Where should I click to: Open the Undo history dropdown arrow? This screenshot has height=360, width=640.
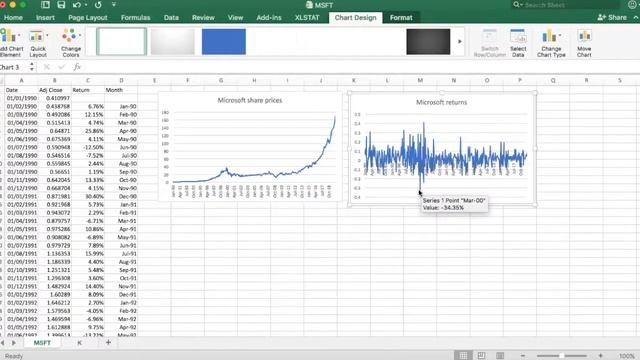point(86,5)
